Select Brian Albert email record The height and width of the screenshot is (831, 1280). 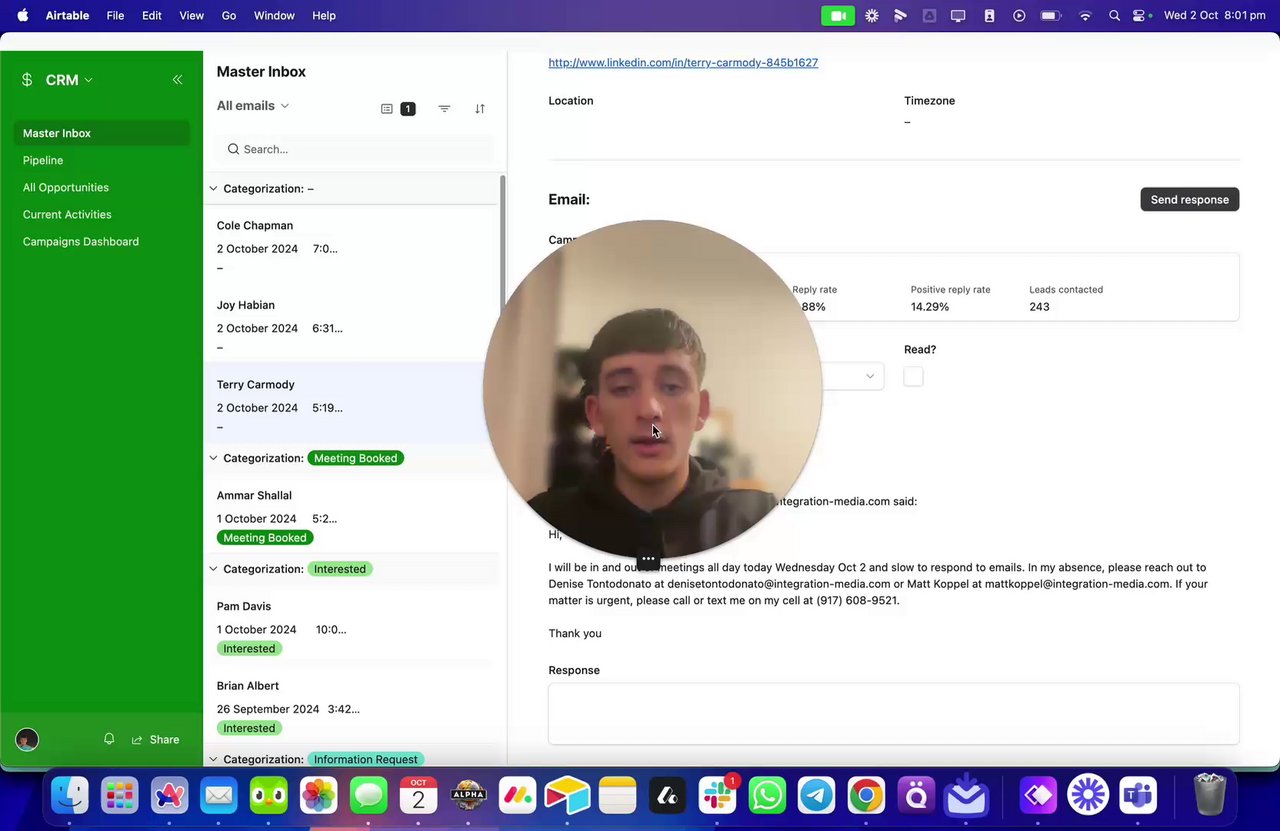tap(350, 707)
